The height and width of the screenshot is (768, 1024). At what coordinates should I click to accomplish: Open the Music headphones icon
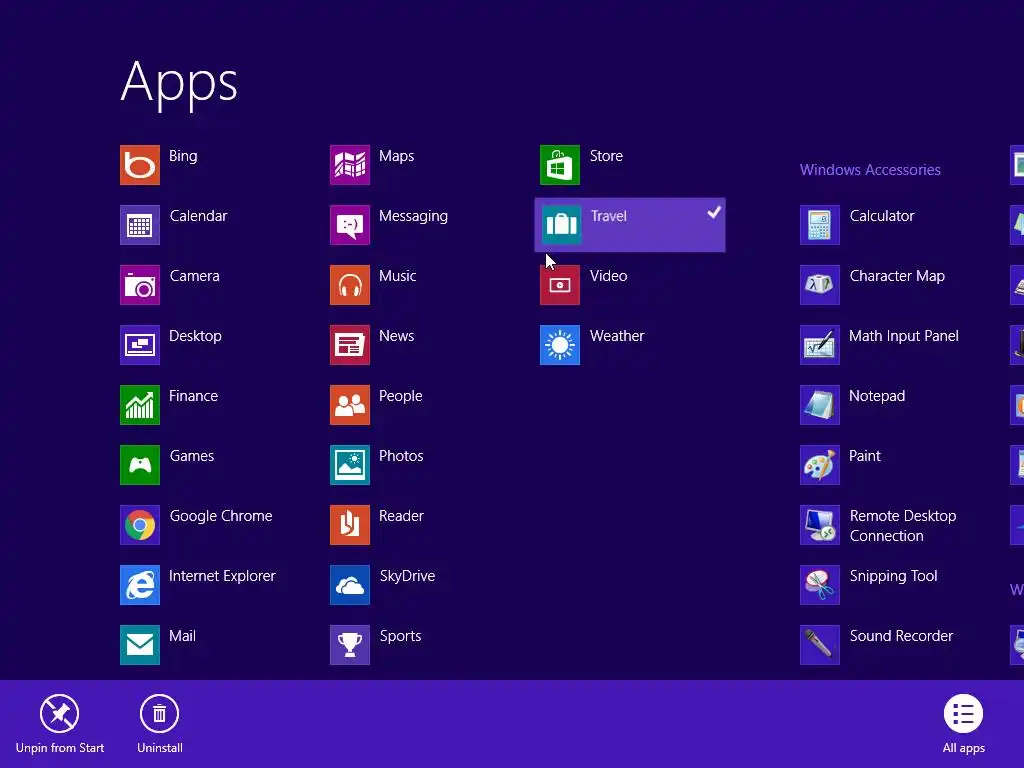pyautogui.click(x=350, y=285)
